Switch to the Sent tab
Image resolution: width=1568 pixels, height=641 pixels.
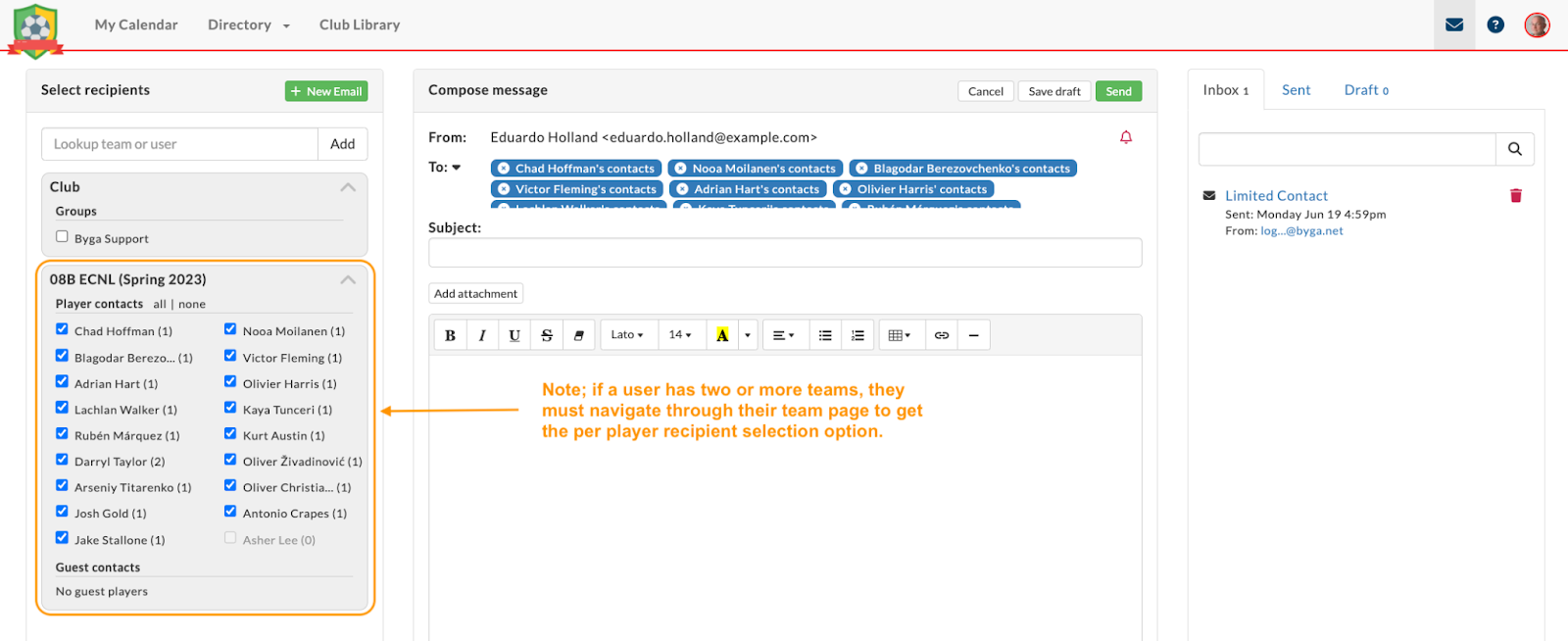point(1296,90)
